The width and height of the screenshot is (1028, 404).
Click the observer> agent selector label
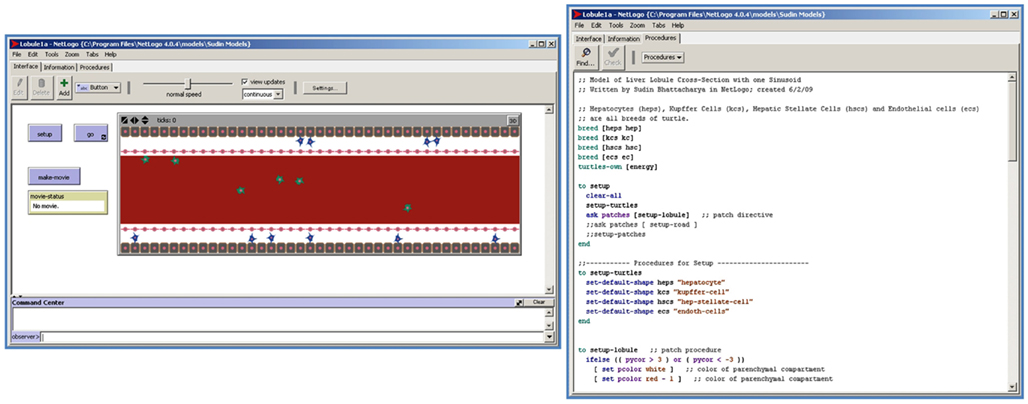26,337
